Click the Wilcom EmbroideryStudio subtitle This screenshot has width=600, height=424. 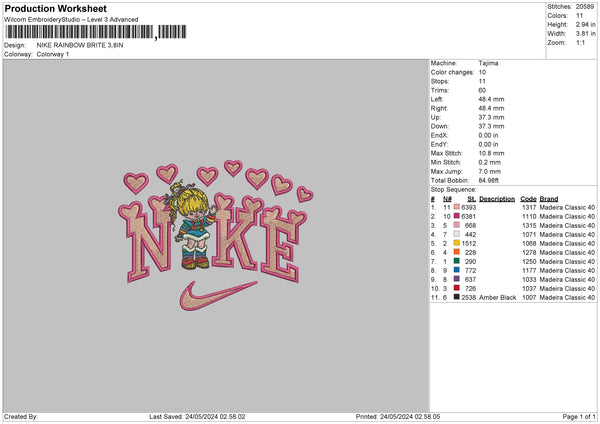(71, 20)
